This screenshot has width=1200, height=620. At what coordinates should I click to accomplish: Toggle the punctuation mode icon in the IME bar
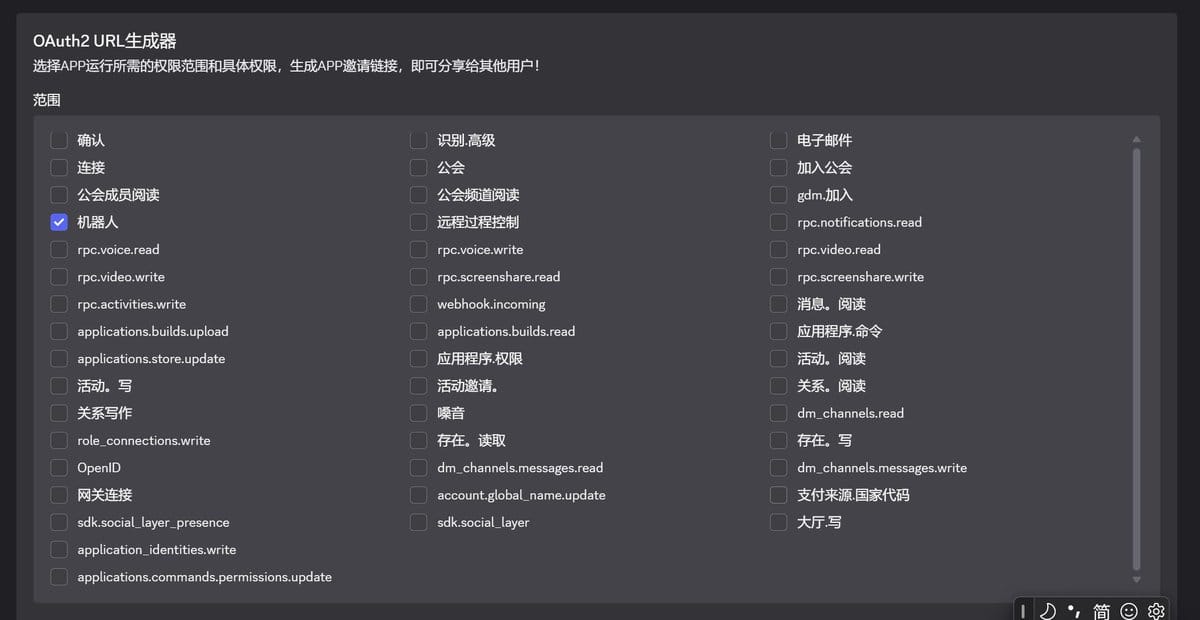click(x=1074, y=611)
